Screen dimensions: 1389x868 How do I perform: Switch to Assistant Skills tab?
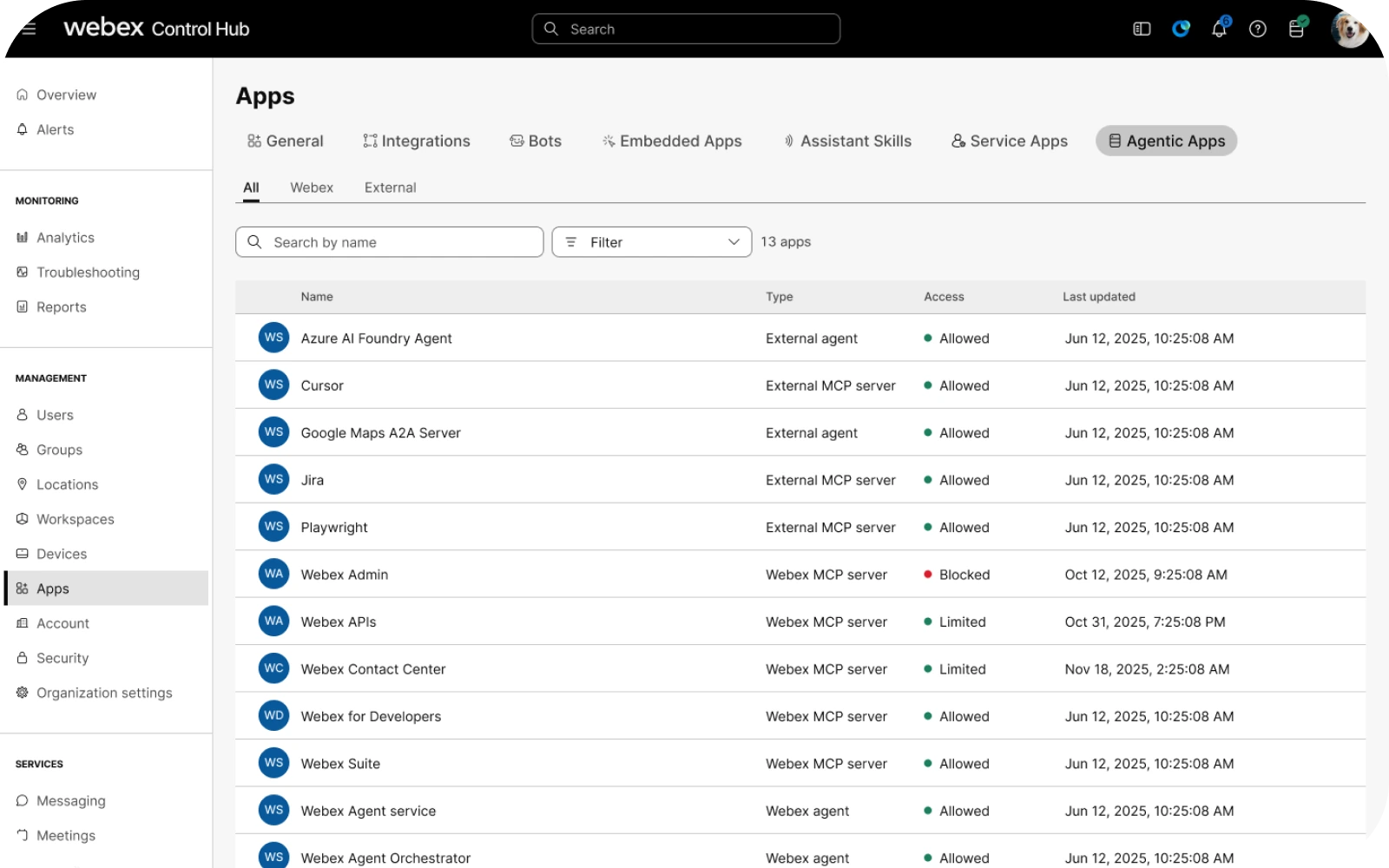click(x=847, y=141)
